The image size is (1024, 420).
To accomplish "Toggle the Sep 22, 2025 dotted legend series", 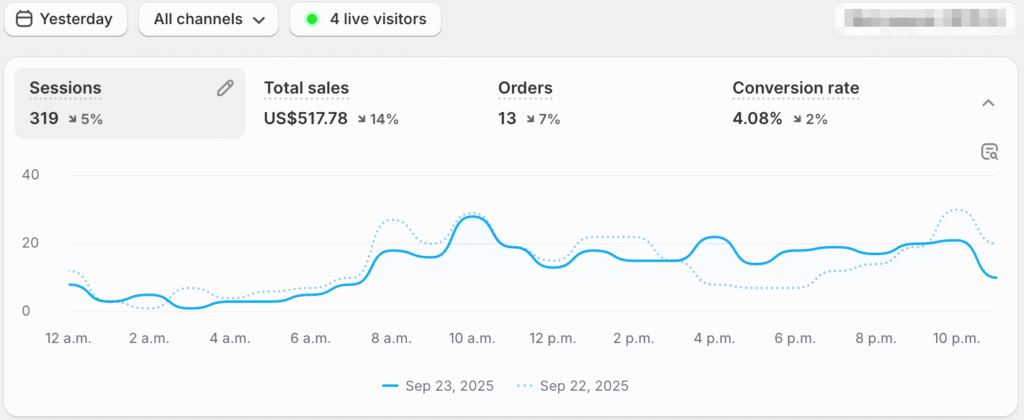I will [x=573, y=385].
